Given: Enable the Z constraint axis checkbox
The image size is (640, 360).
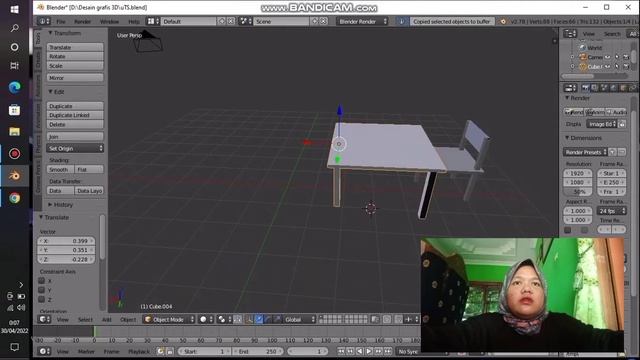Looking at the screenshot, I should [x=41, y=299].
